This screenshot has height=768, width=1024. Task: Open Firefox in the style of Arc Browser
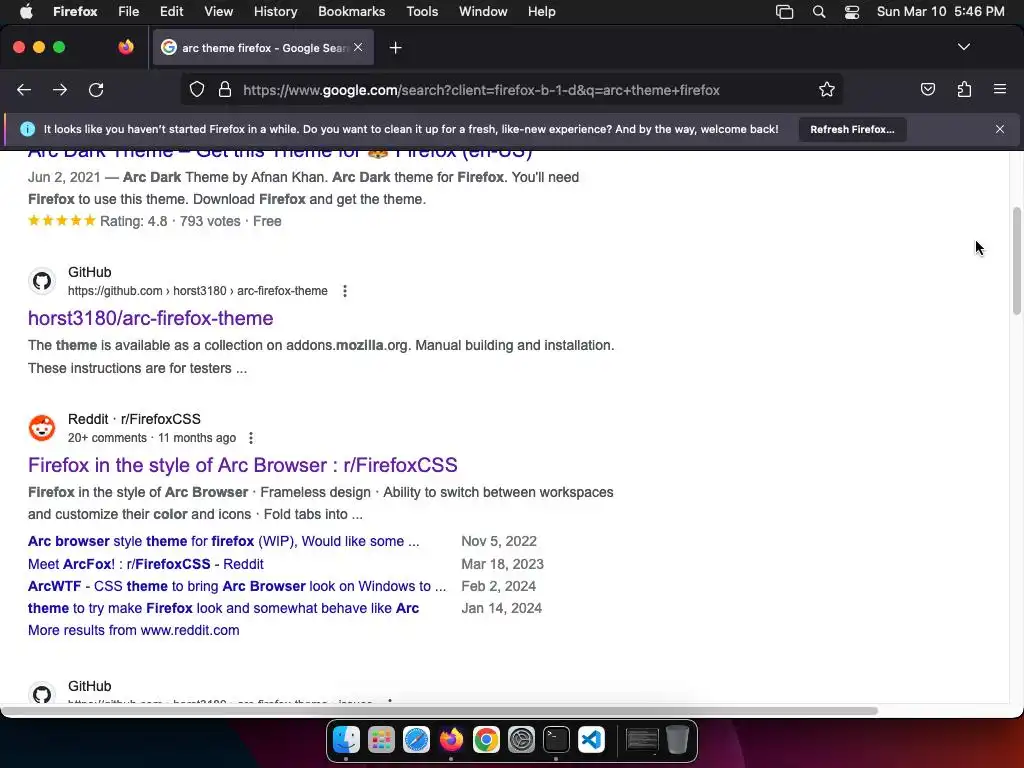243,465
